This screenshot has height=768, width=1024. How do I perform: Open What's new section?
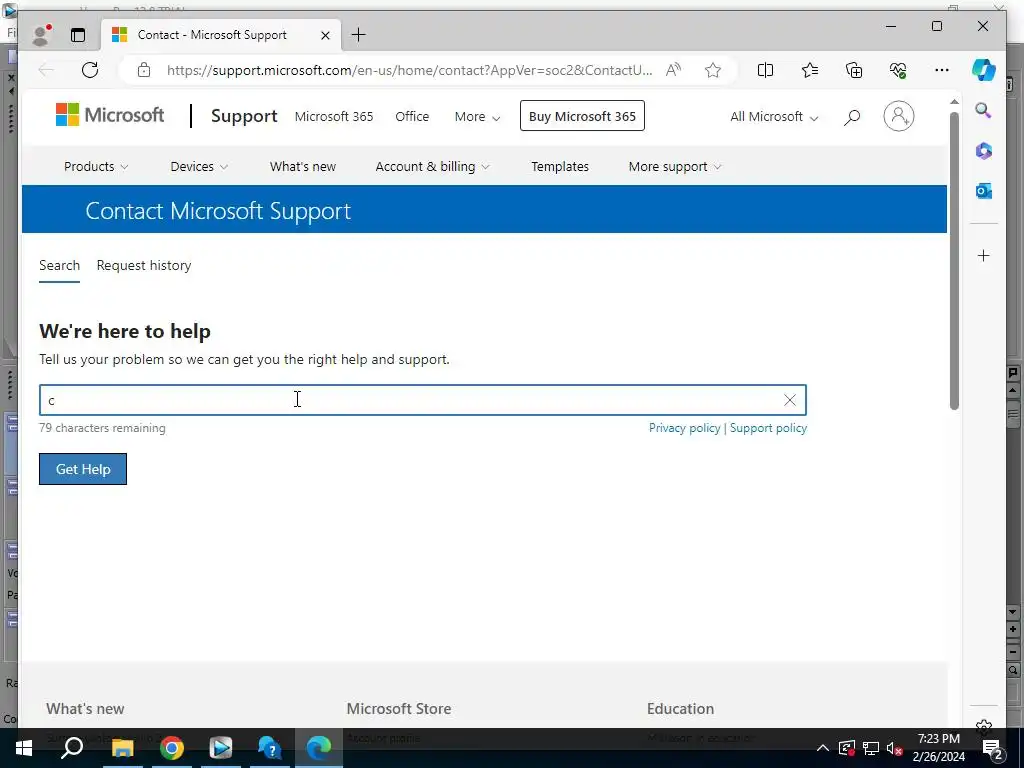(302, 167)
